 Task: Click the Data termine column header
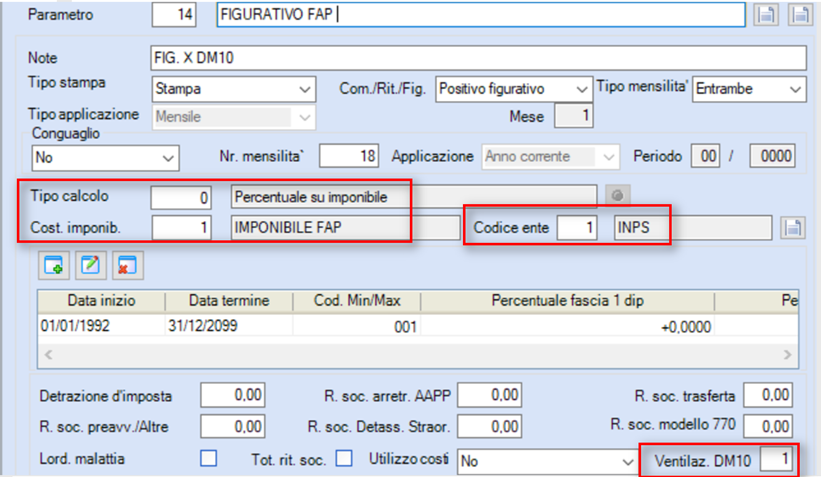(x=229, y=301)
